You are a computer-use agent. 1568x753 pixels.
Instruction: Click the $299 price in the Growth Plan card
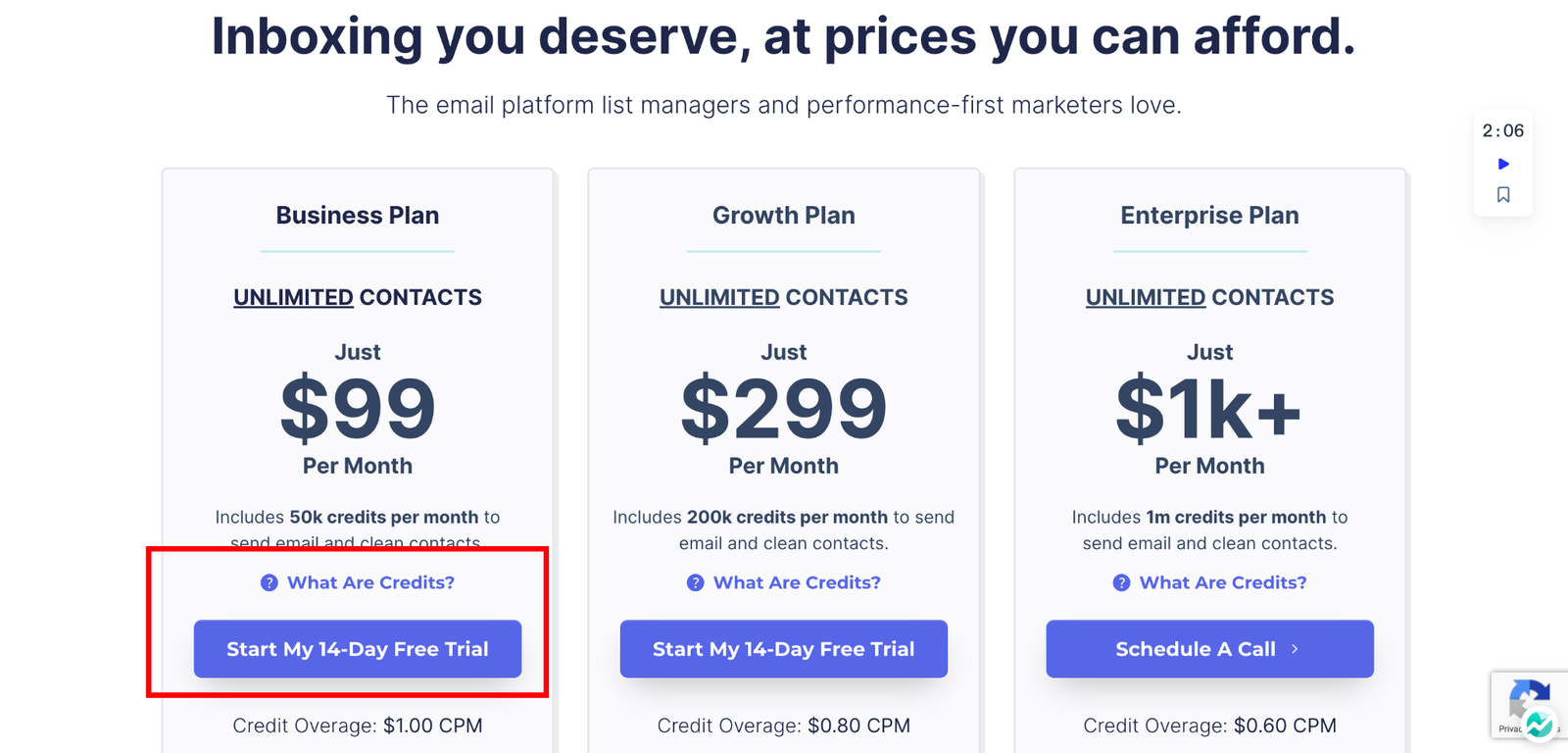click(x=784, y=408)
